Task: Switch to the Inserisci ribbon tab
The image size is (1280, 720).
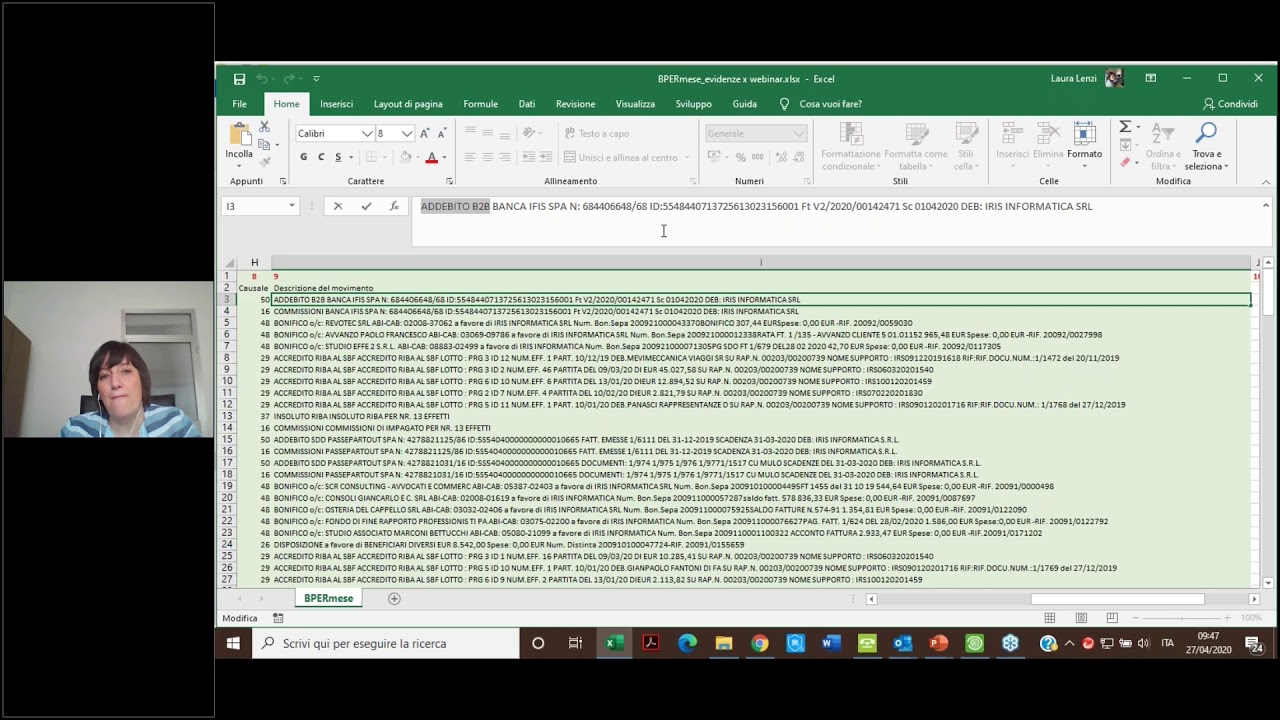Action: pyautogui.click(x=337, y=104)
